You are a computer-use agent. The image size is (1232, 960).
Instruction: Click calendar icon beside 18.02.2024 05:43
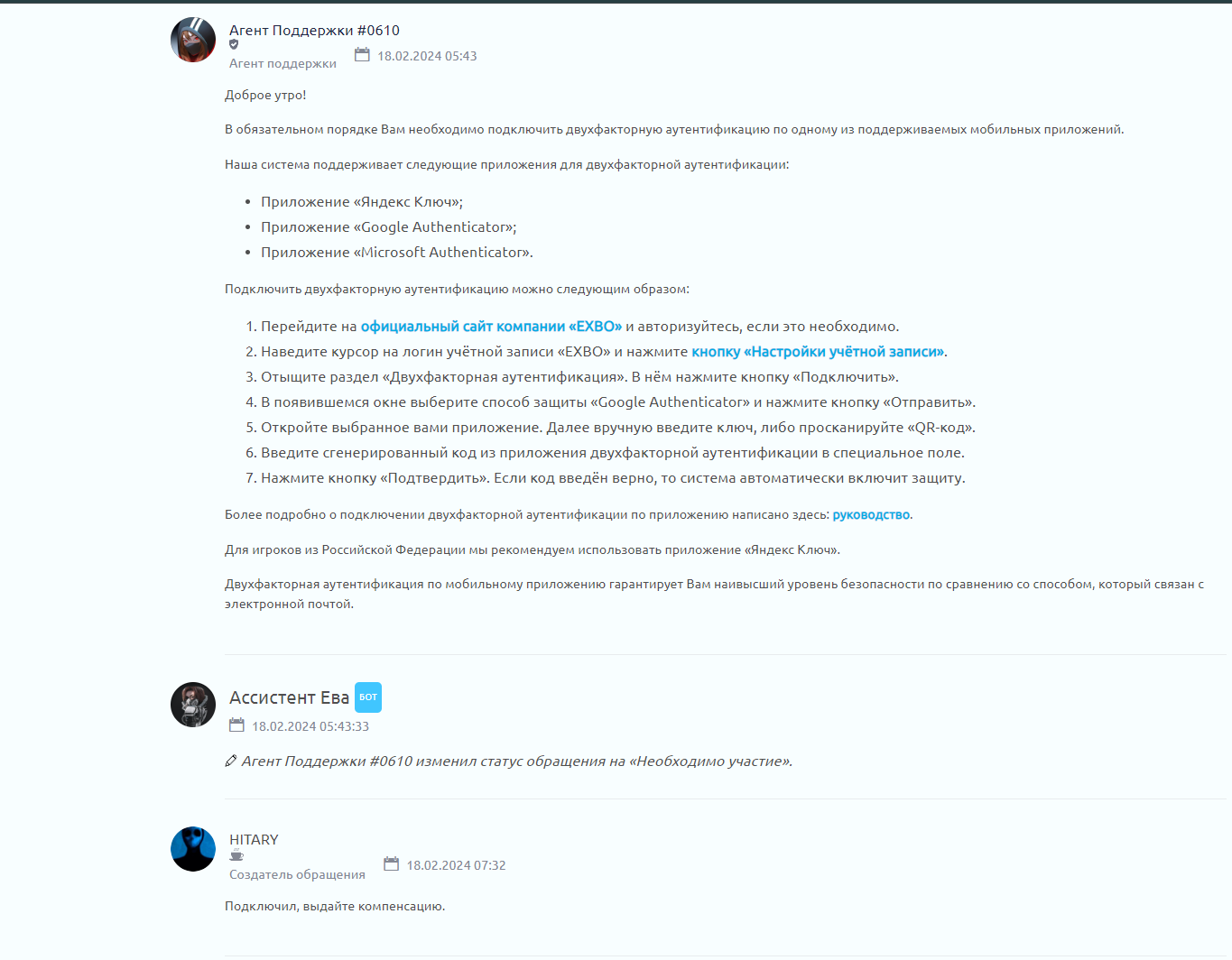click(x=362, y=55)
